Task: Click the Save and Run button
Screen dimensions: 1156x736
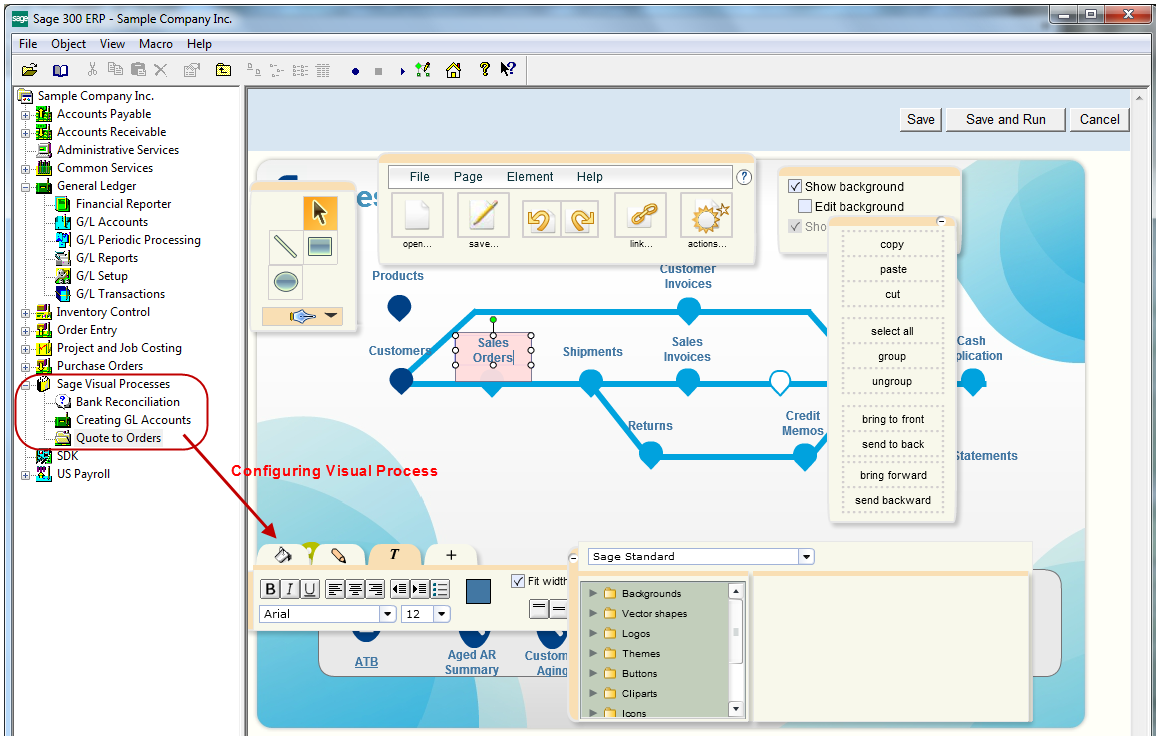Action: pos(1006,119)
